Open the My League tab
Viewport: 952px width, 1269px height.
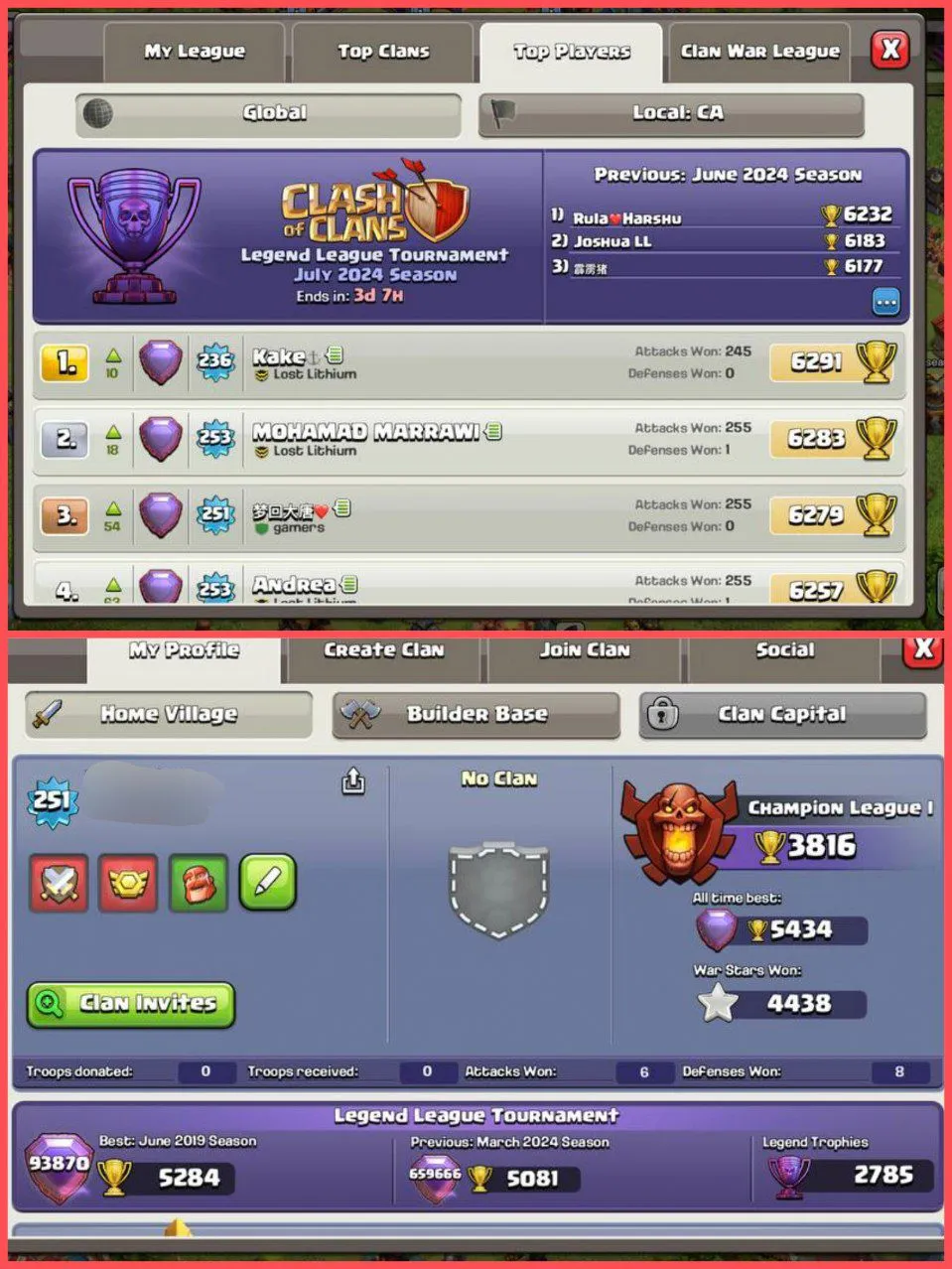[x=195, y=52]
